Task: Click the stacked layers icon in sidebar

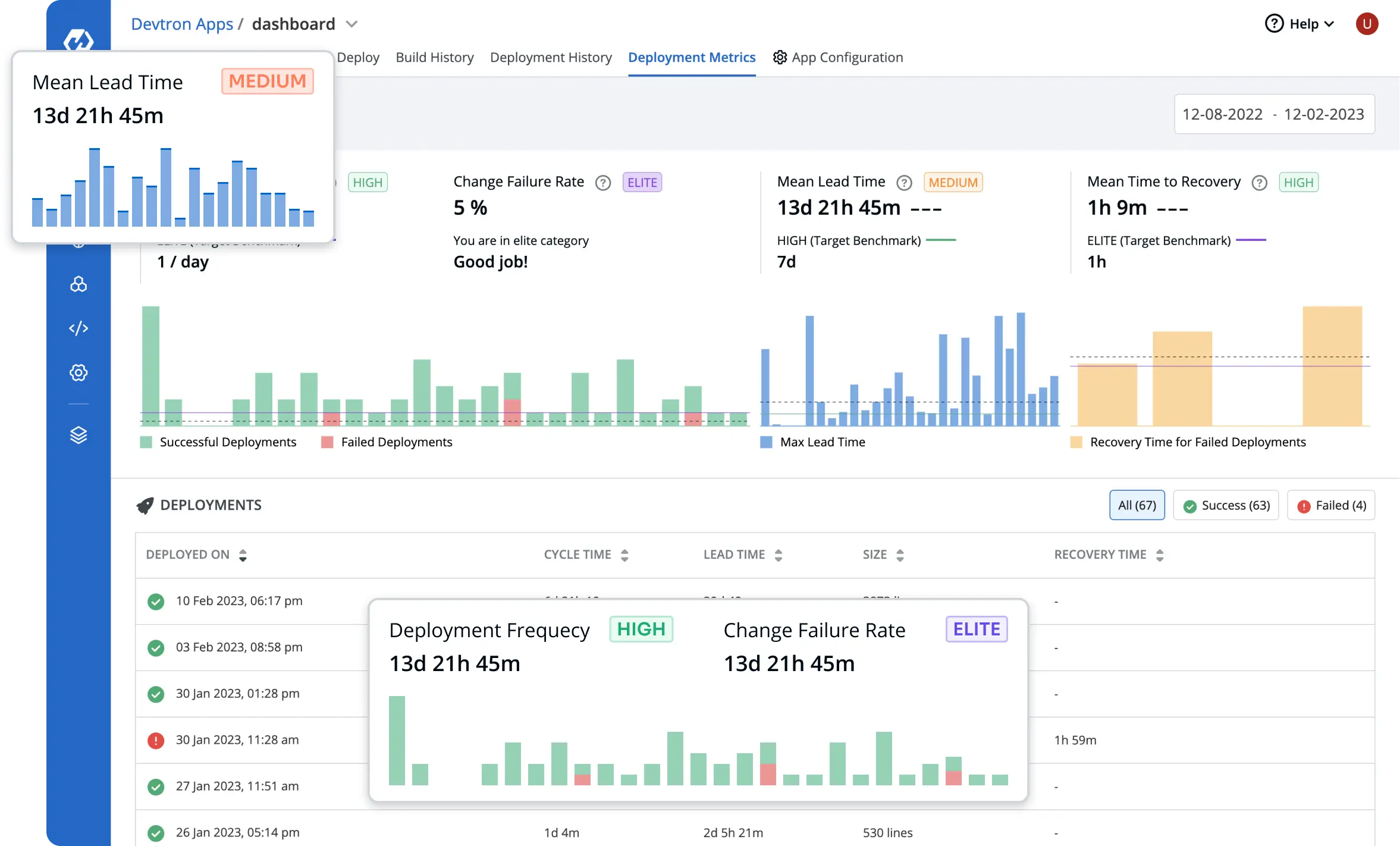Action: [79, 435]
